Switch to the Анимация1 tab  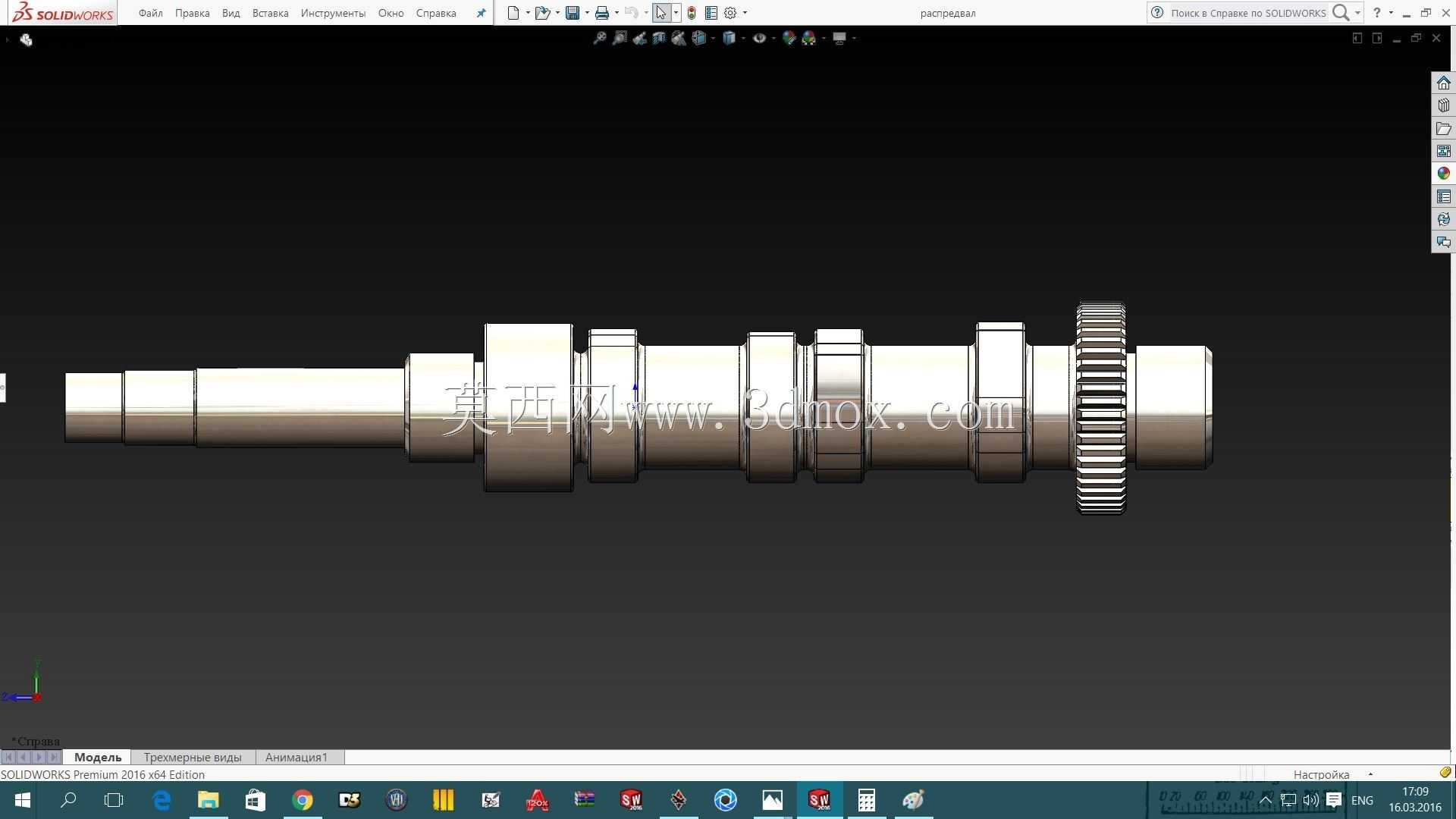click(x=297, y=757)
